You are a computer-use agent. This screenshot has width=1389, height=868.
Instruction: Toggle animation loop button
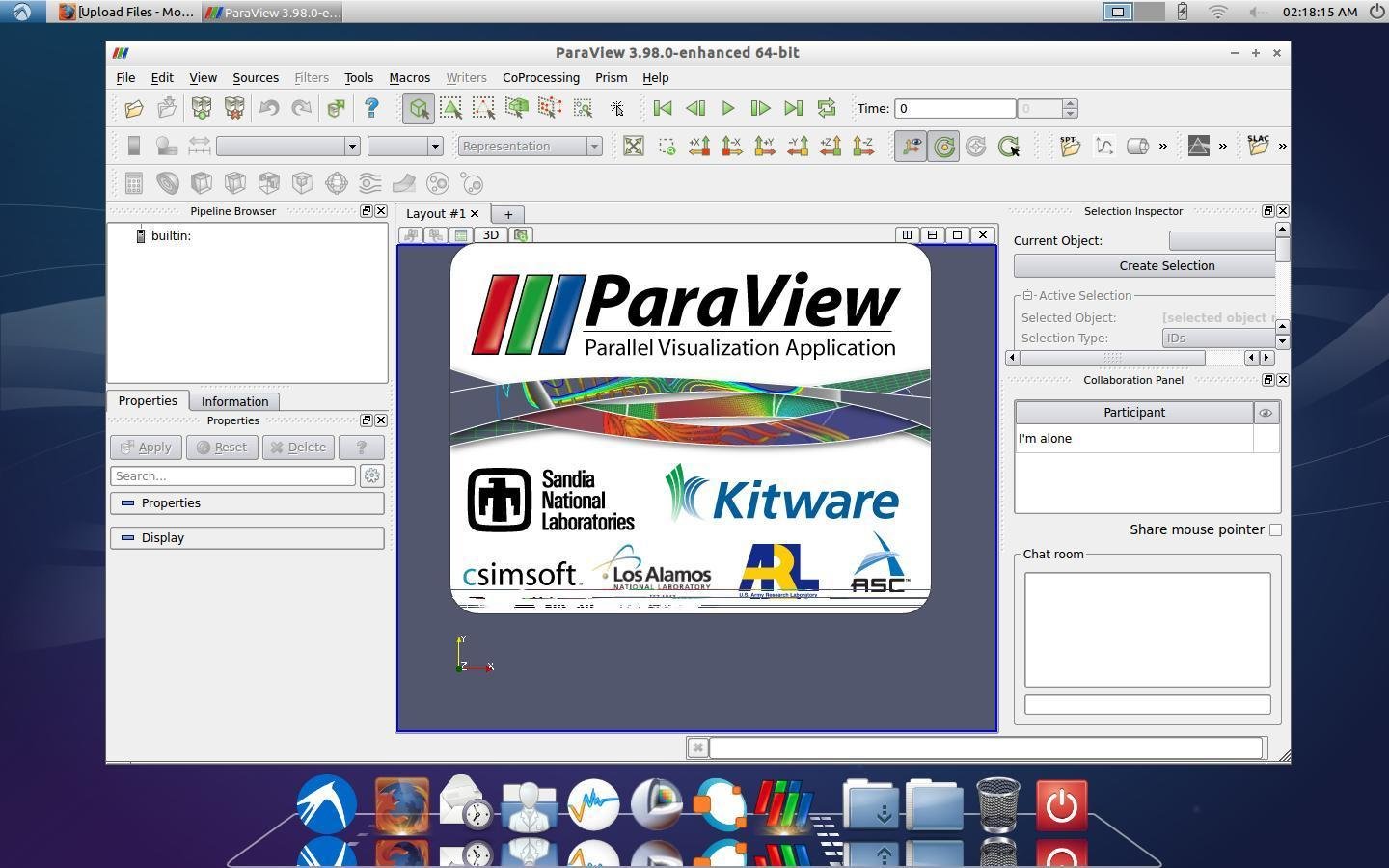[x=826, y=108]
